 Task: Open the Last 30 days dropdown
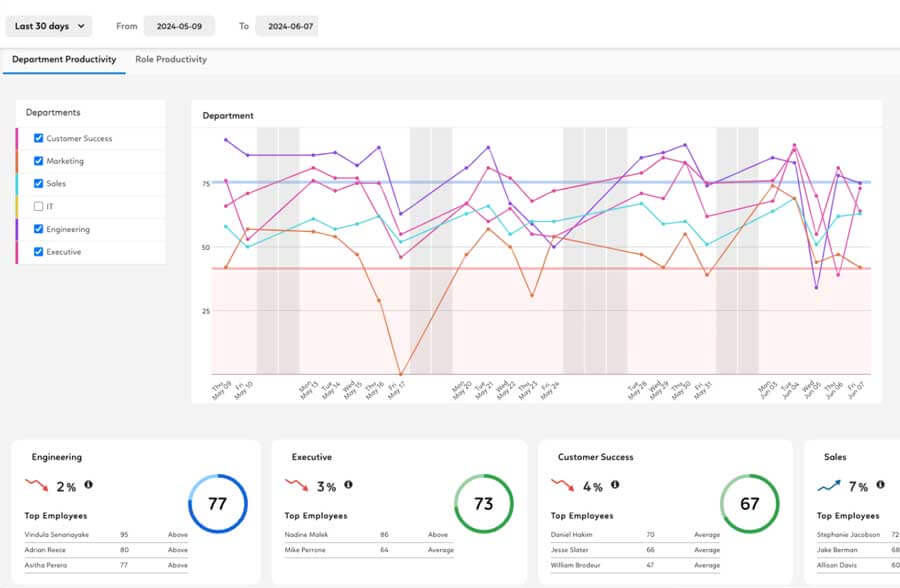click(x=48, y=26)
